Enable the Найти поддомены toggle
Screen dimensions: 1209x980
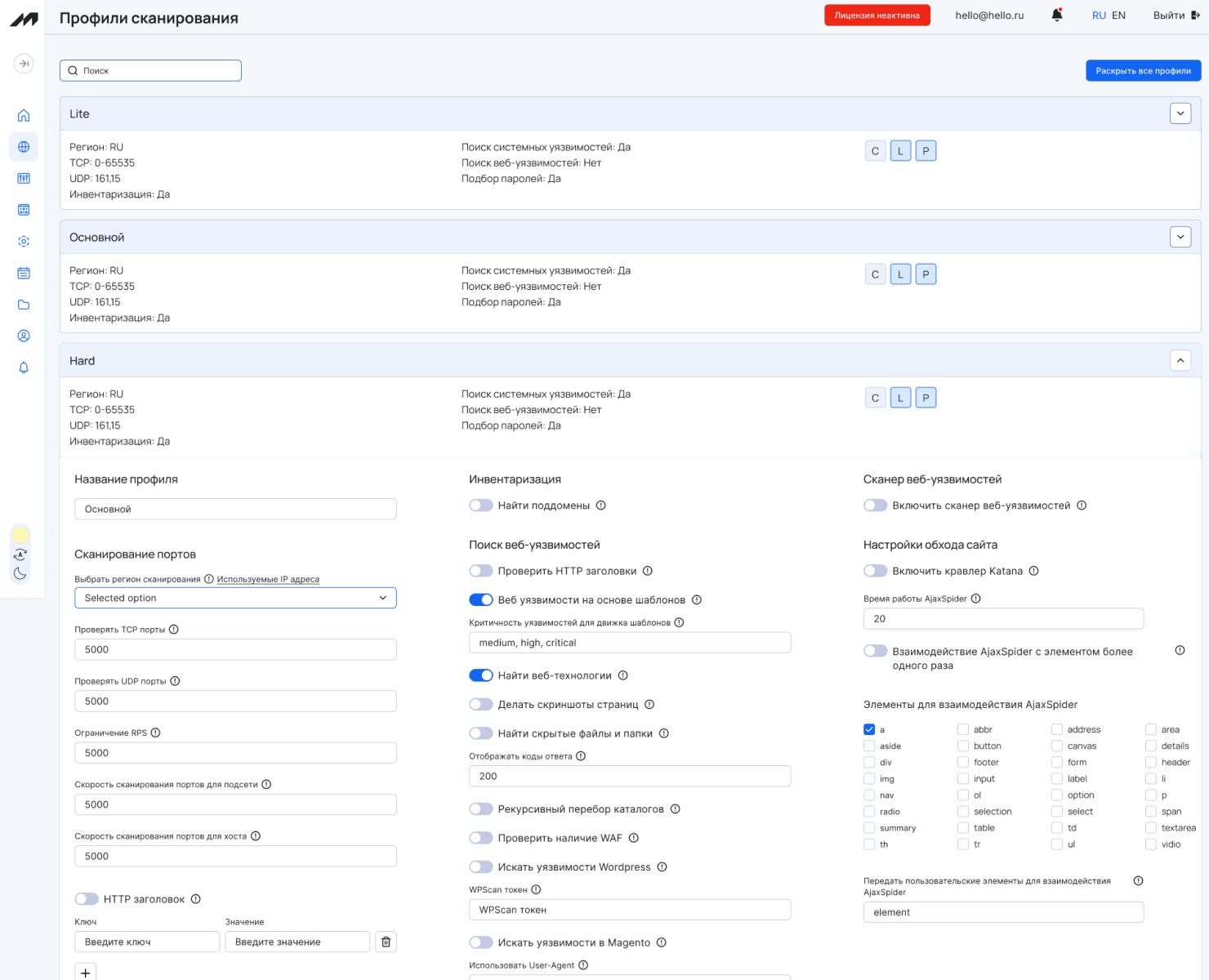(481, 506)
